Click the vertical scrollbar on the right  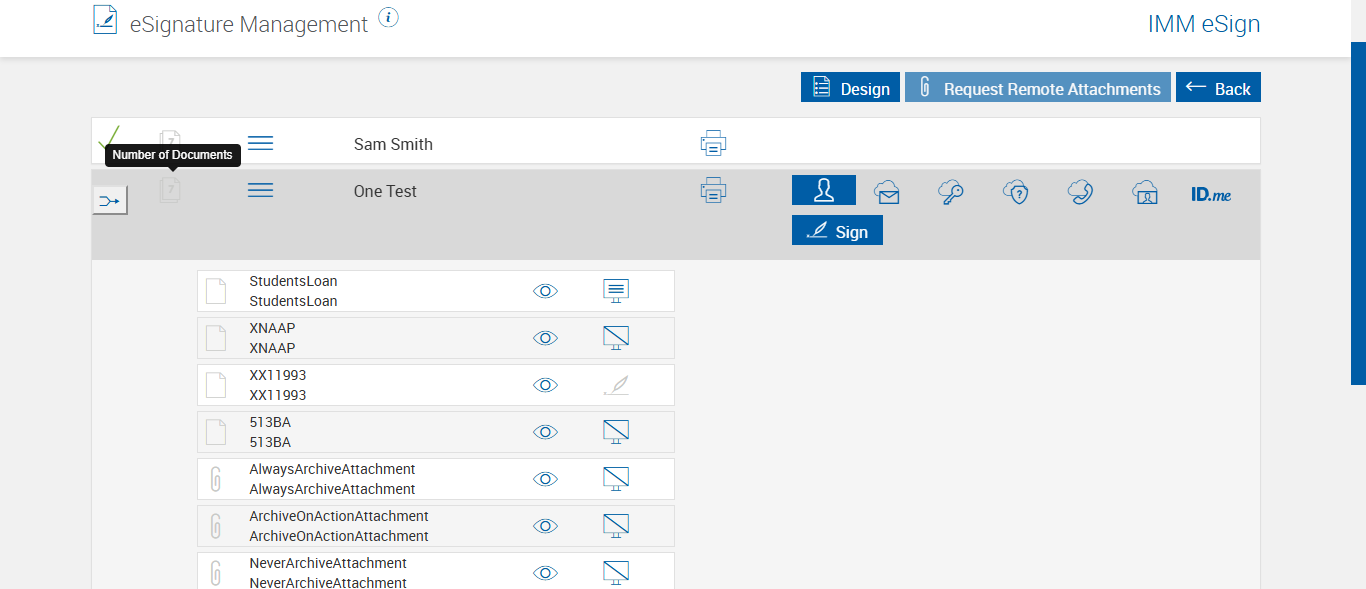[1358, 213]
